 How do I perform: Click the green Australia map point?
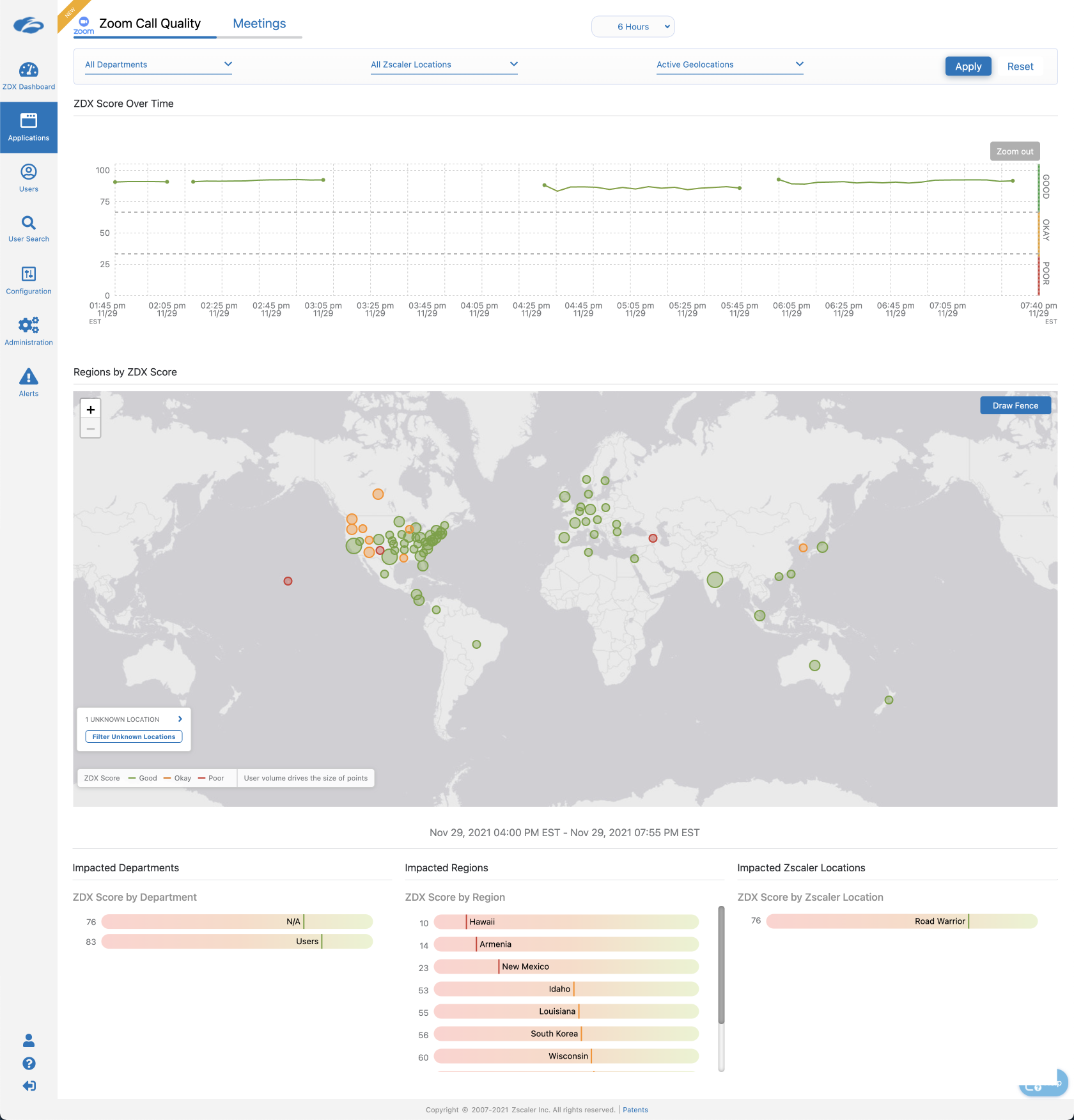pyautogui.click(x=814, y=665)
